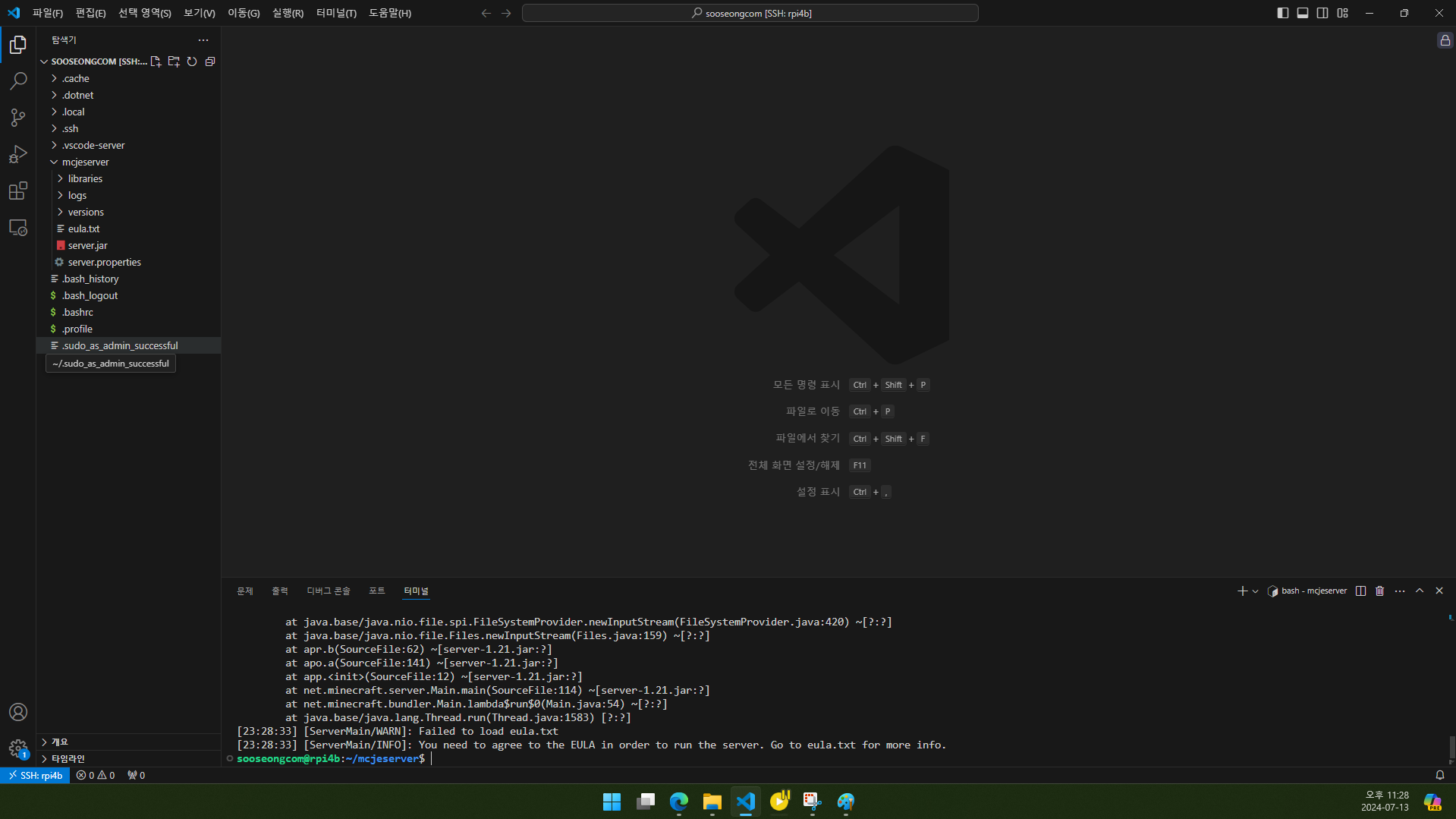Switch to 디버그 콘솔 tab
The height and width of the screenshot is (819, 1456).
329,591
